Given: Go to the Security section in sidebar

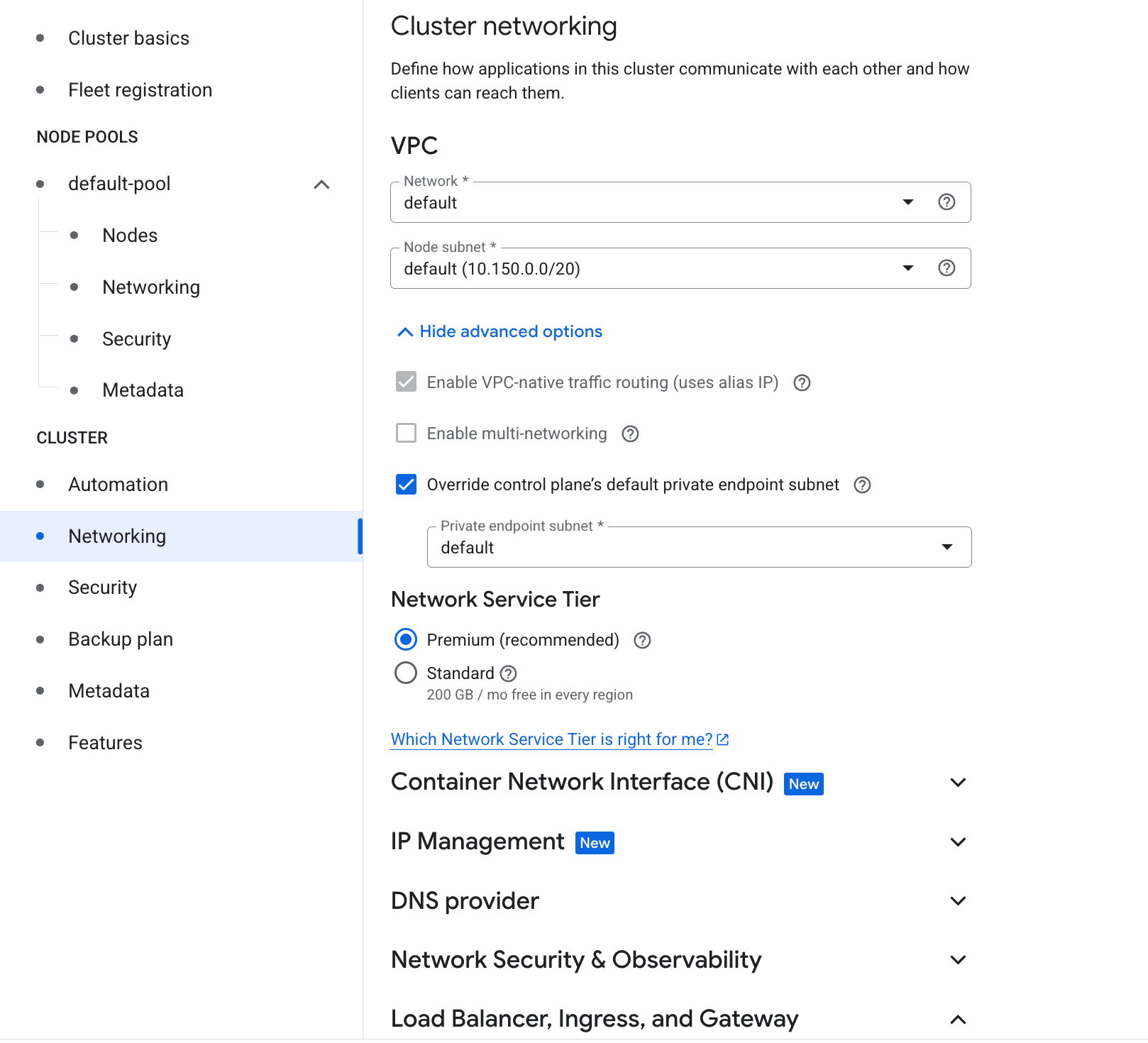Looking at the screenshot, I should point(102,587).
